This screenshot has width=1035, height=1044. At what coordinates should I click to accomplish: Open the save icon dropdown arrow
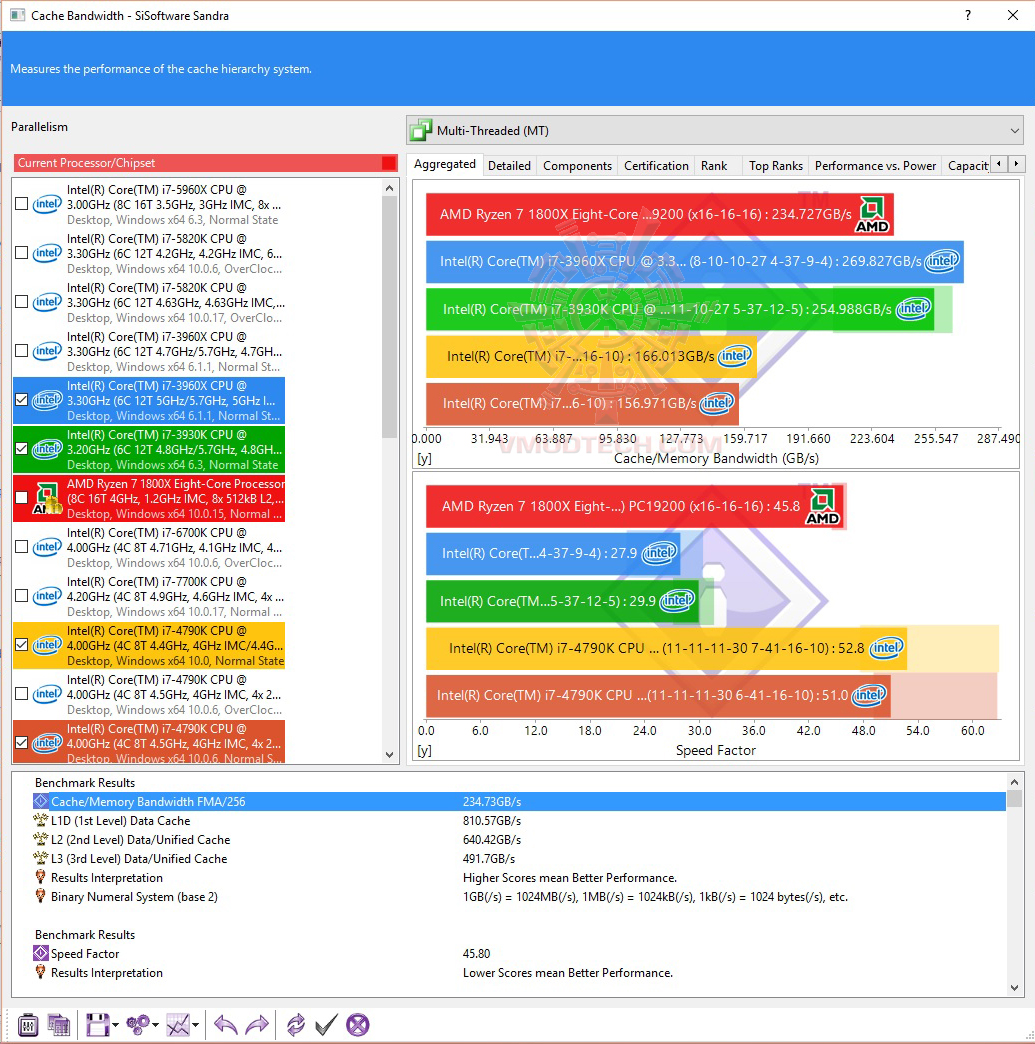coord(115,1025)
